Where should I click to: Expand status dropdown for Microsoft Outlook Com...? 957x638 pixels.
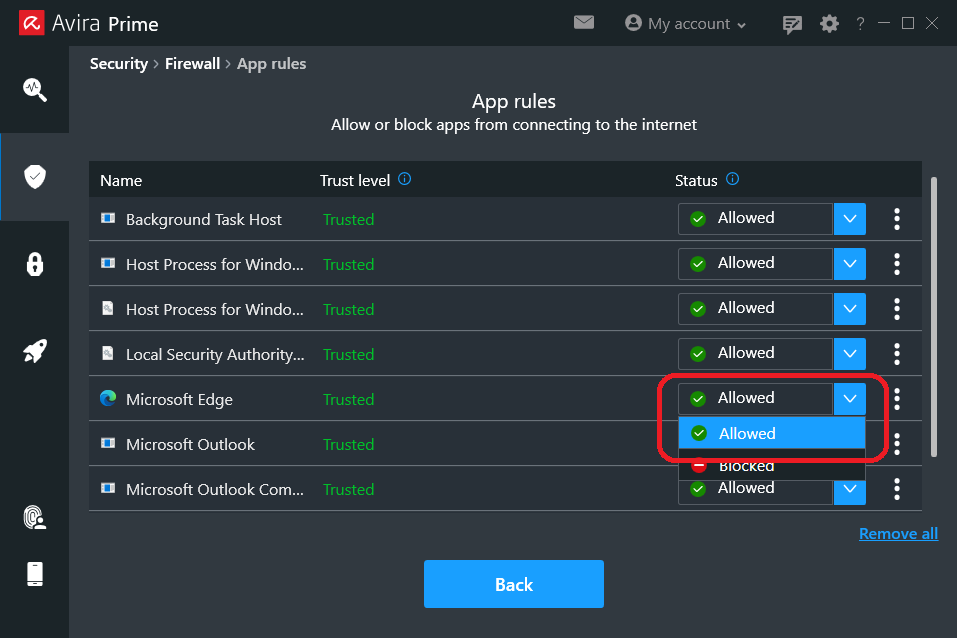tap(850, 491)
